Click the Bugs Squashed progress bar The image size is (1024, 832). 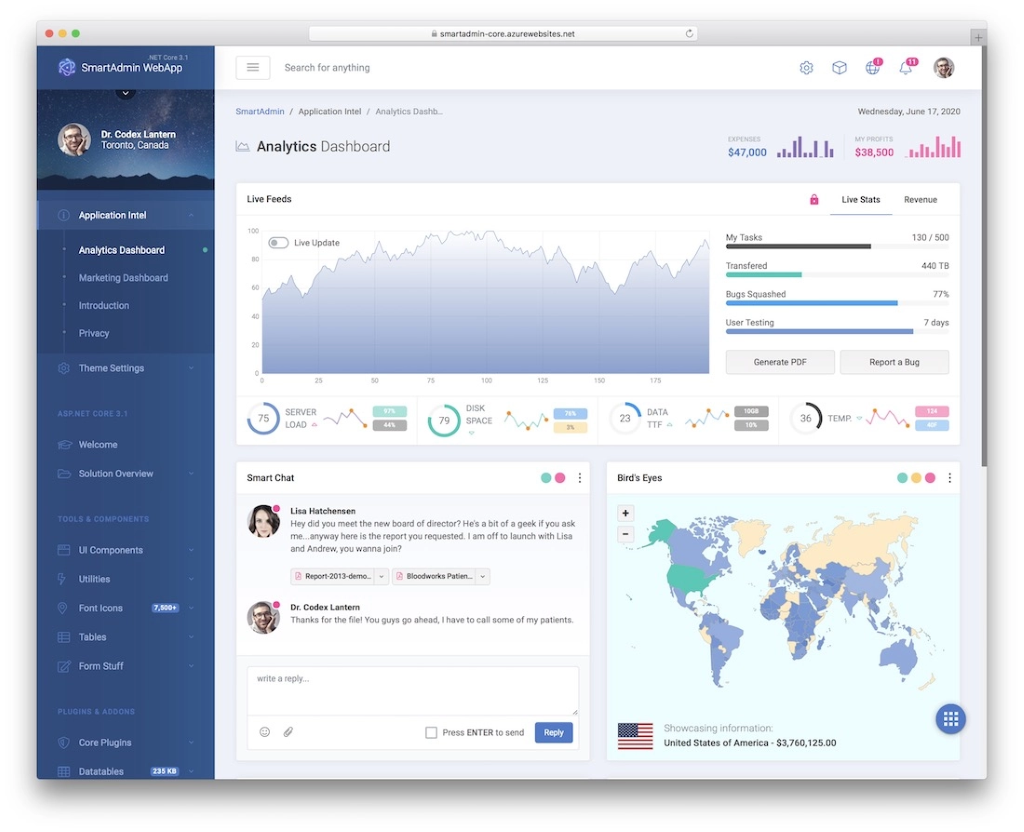pyautogui.click(x=837, y=303)
